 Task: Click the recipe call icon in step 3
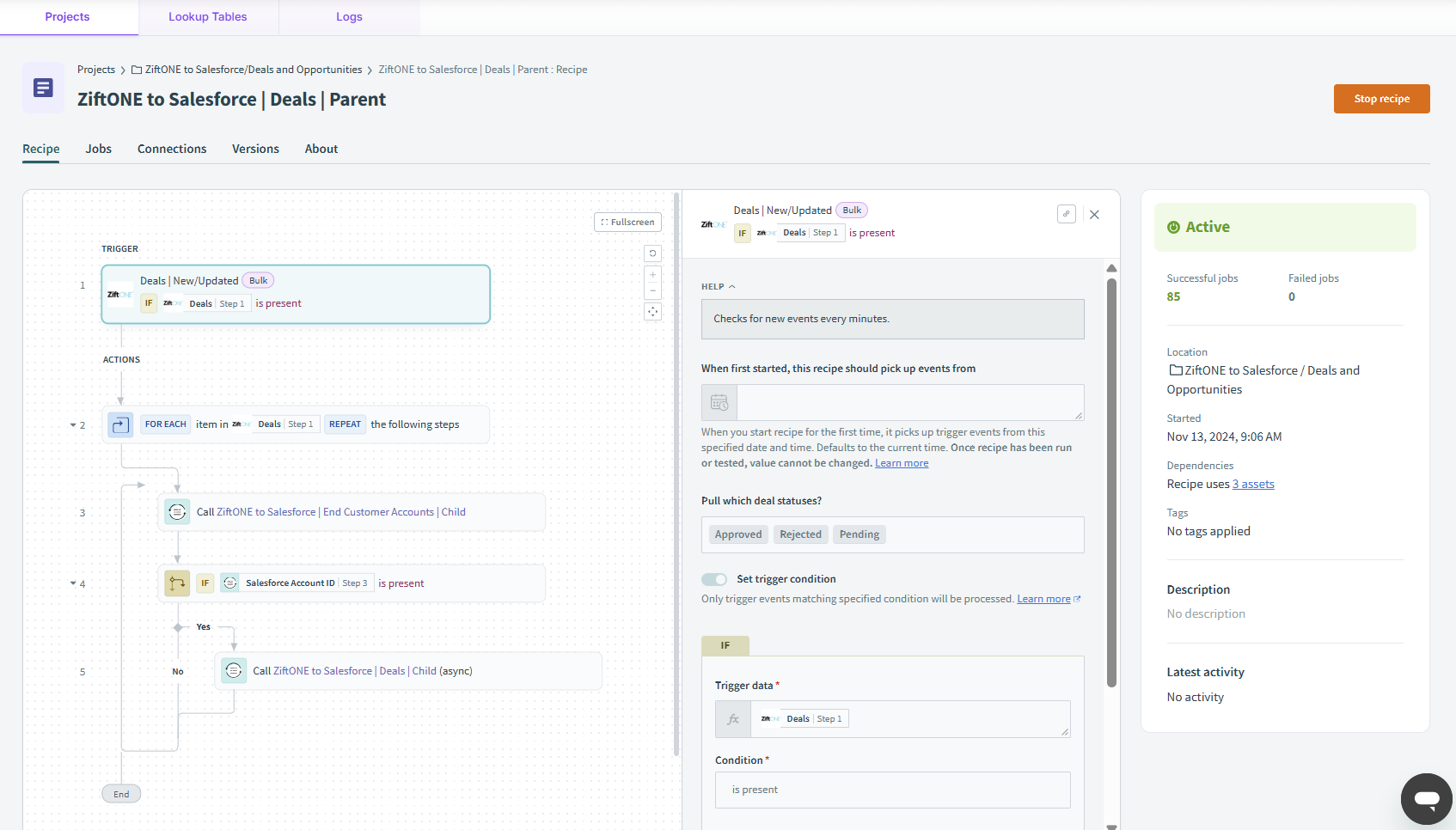coord(177,512)
